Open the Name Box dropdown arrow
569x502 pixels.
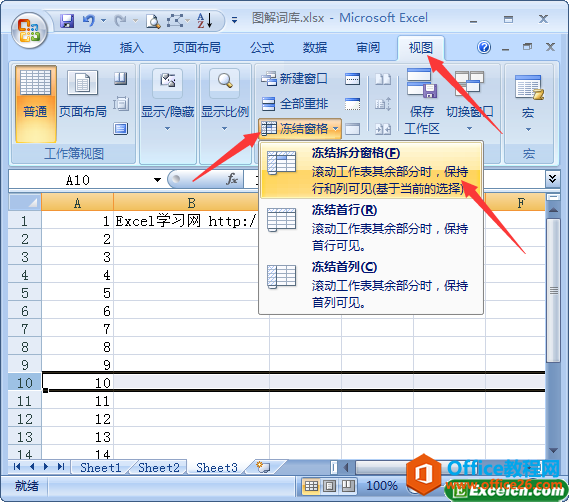point(157,180)
